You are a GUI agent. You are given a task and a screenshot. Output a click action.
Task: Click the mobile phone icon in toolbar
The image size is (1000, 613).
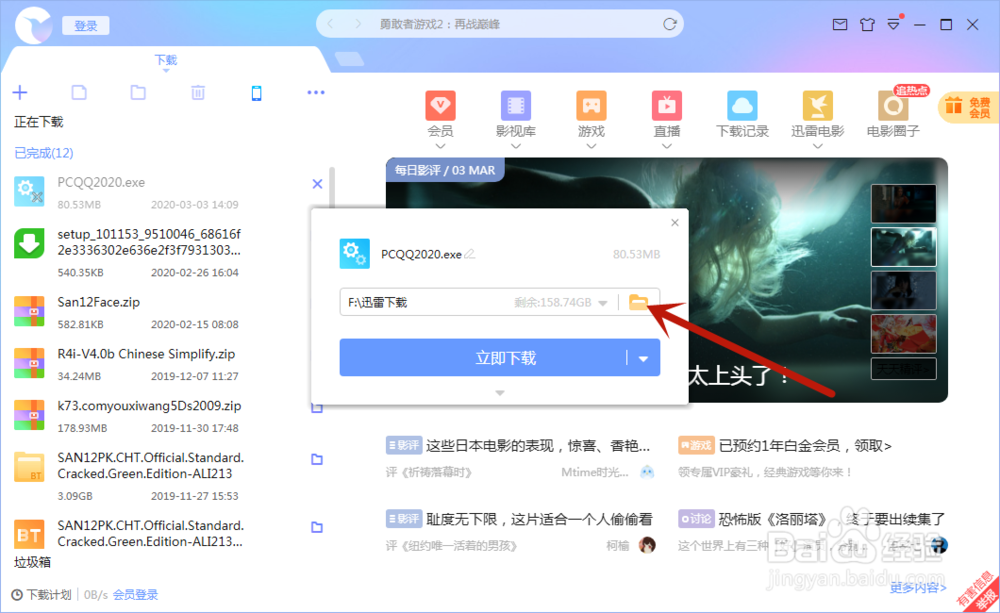point(256,93)
